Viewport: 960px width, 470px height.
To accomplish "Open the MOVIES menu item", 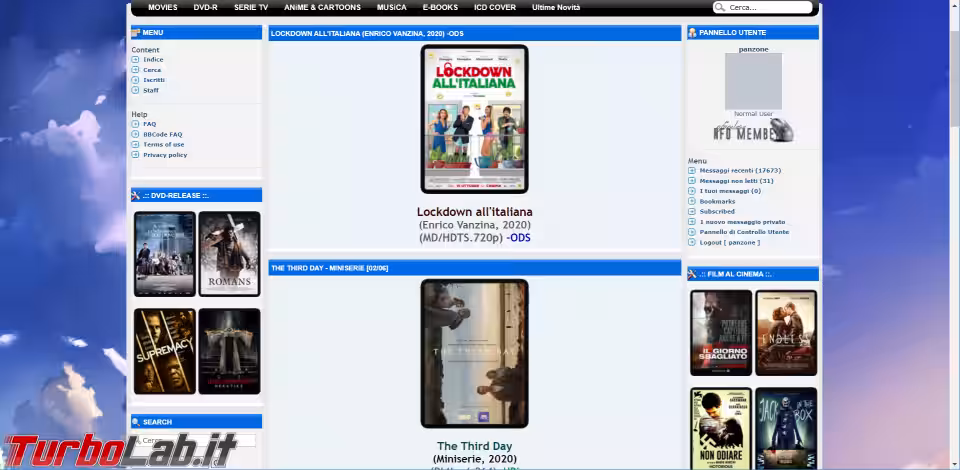I will pyautogui.click(x=162, y=7).
